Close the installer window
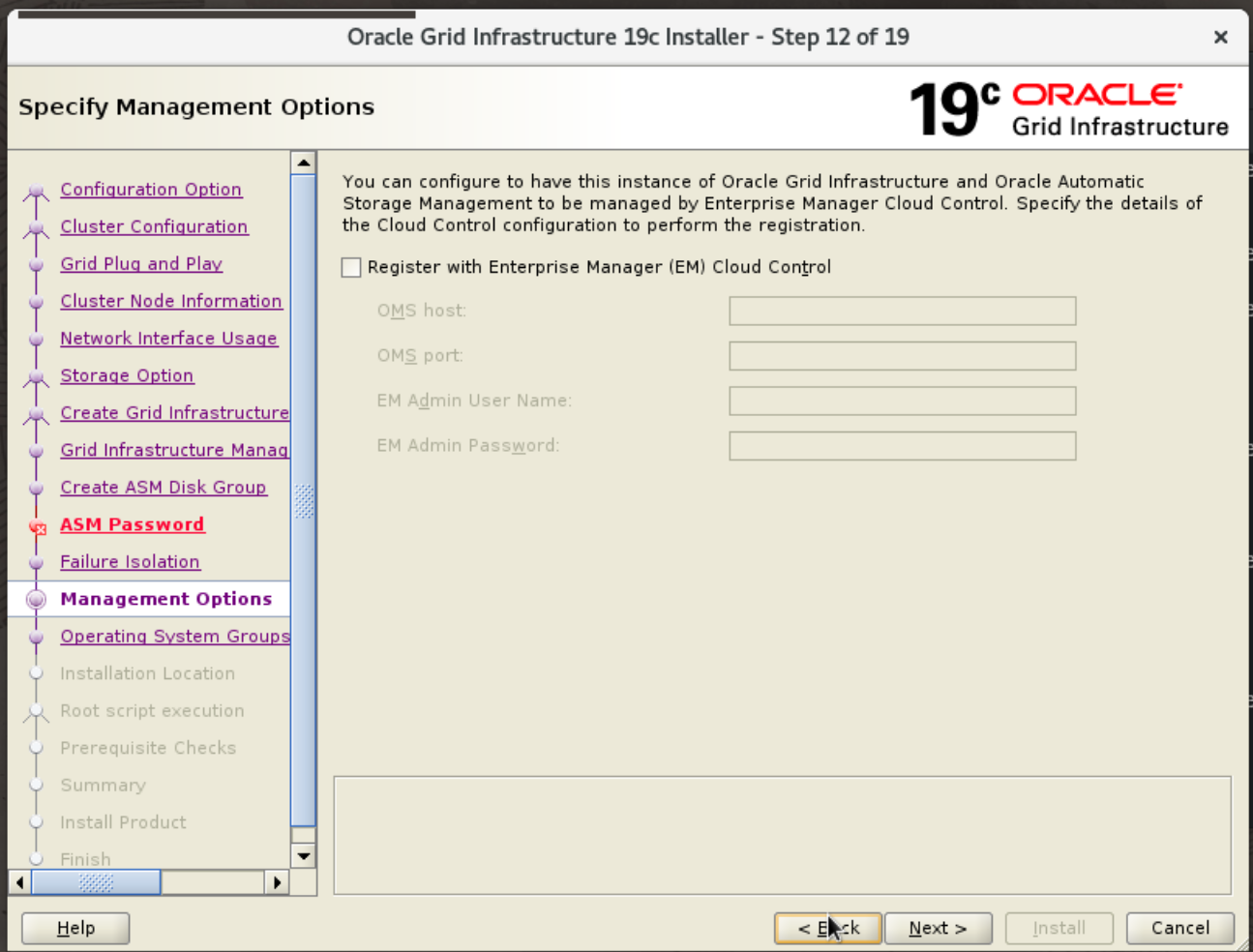Screen dimensions: 1253x952 click(x=1221, y=37)
